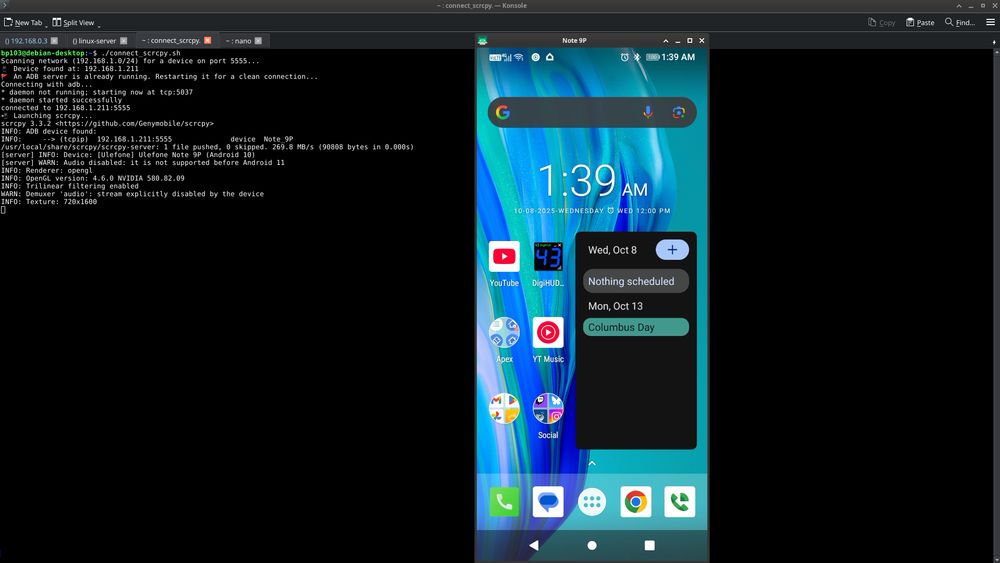
Task: Close the Note 9P scrcpy window
Action: tap(702, 40)
